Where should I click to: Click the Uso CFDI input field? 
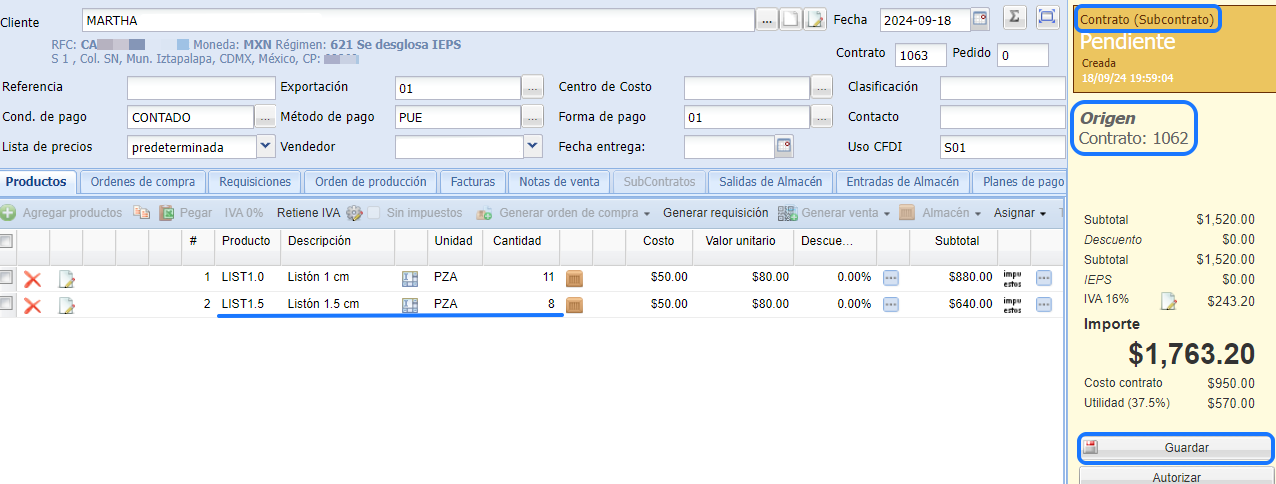click(1002, 147)
